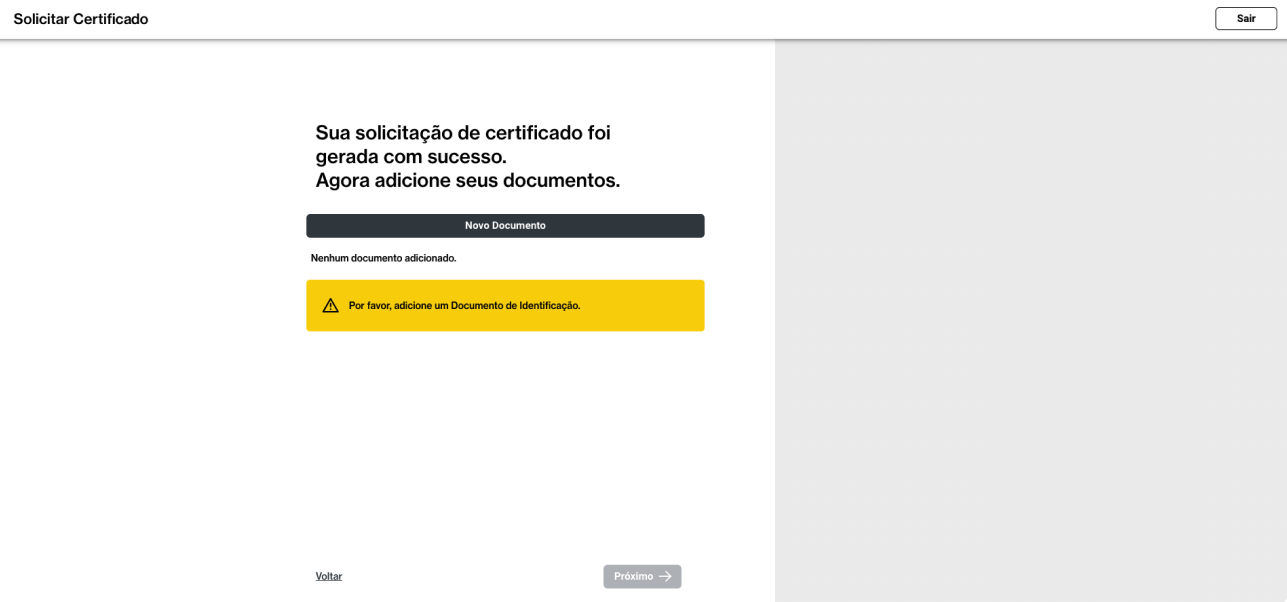The height and width of the screenshot is (602, 1287).
Task: Click the Solicitar Certificado page title
Action: (x=81, y=19)
